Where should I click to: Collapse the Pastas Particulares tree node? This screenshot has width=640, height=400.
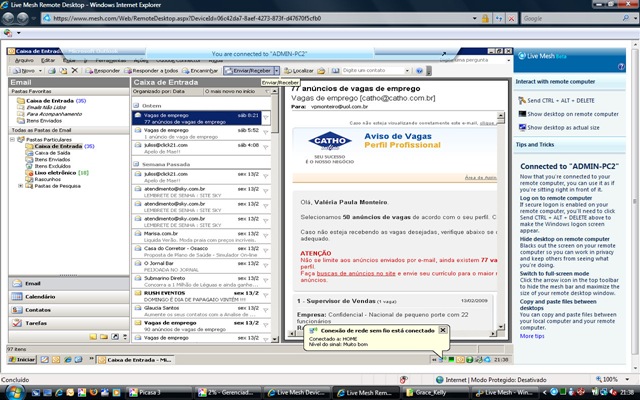click(x=13, y=139)
